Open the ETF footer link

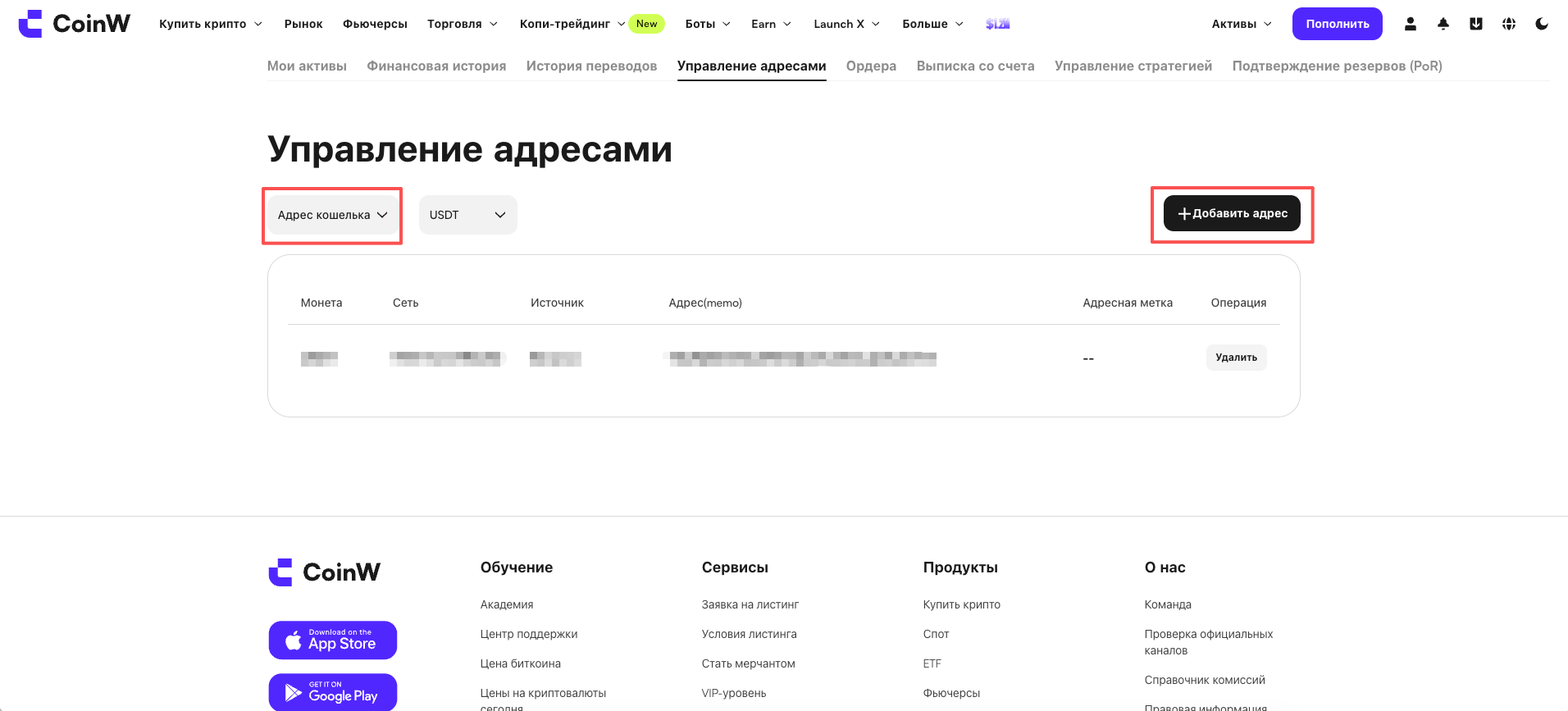point(932,663)
